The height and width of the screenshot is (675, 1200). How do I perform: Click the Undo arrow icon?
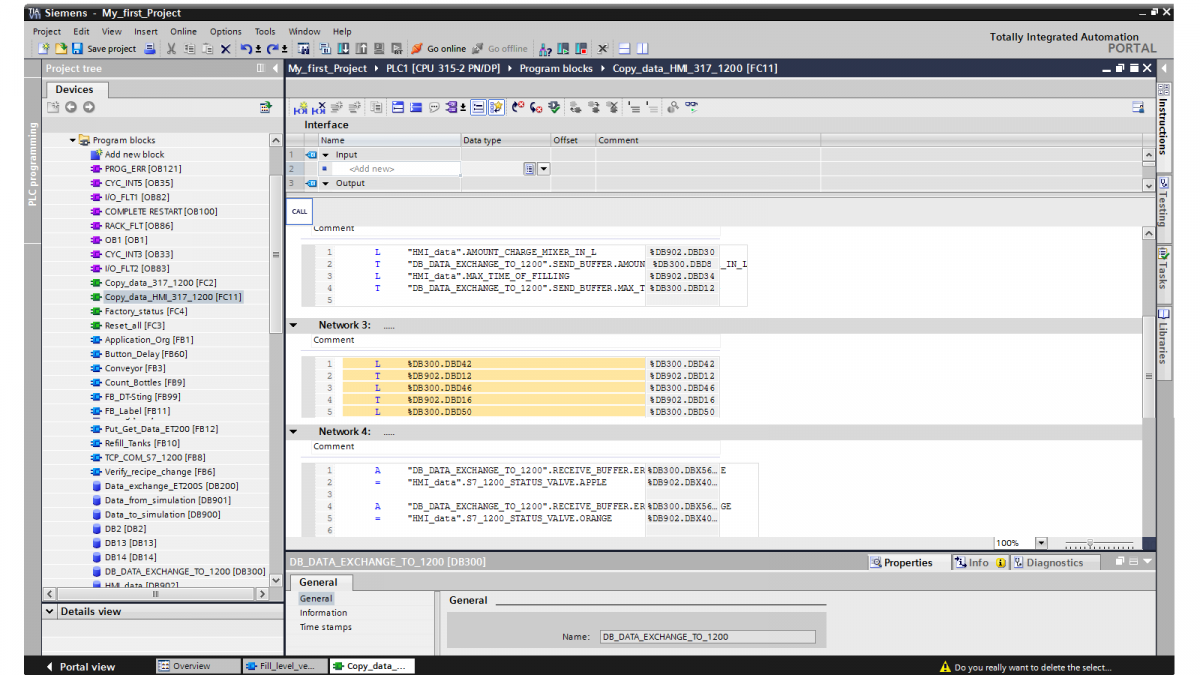tap(245, 48)
